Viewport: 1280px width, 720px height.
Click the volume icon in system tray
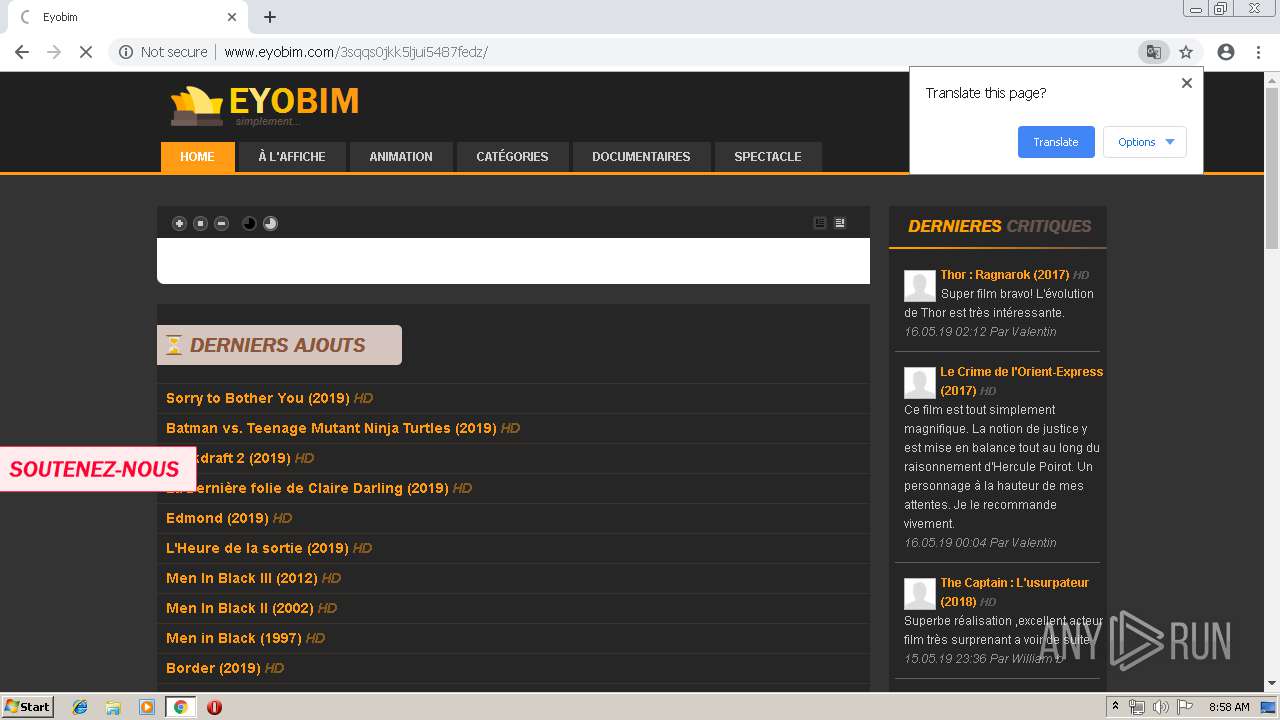pos(1161,707)
